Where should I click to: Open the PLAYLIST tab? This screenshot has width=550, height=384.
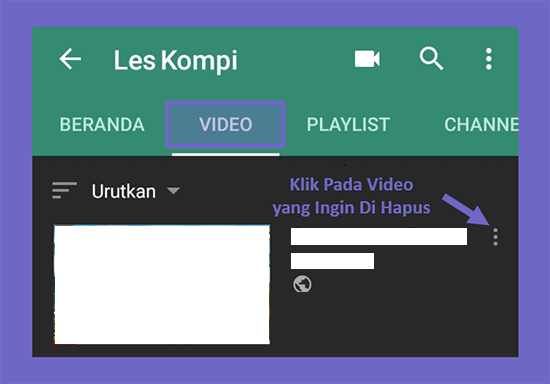(348, 124)
